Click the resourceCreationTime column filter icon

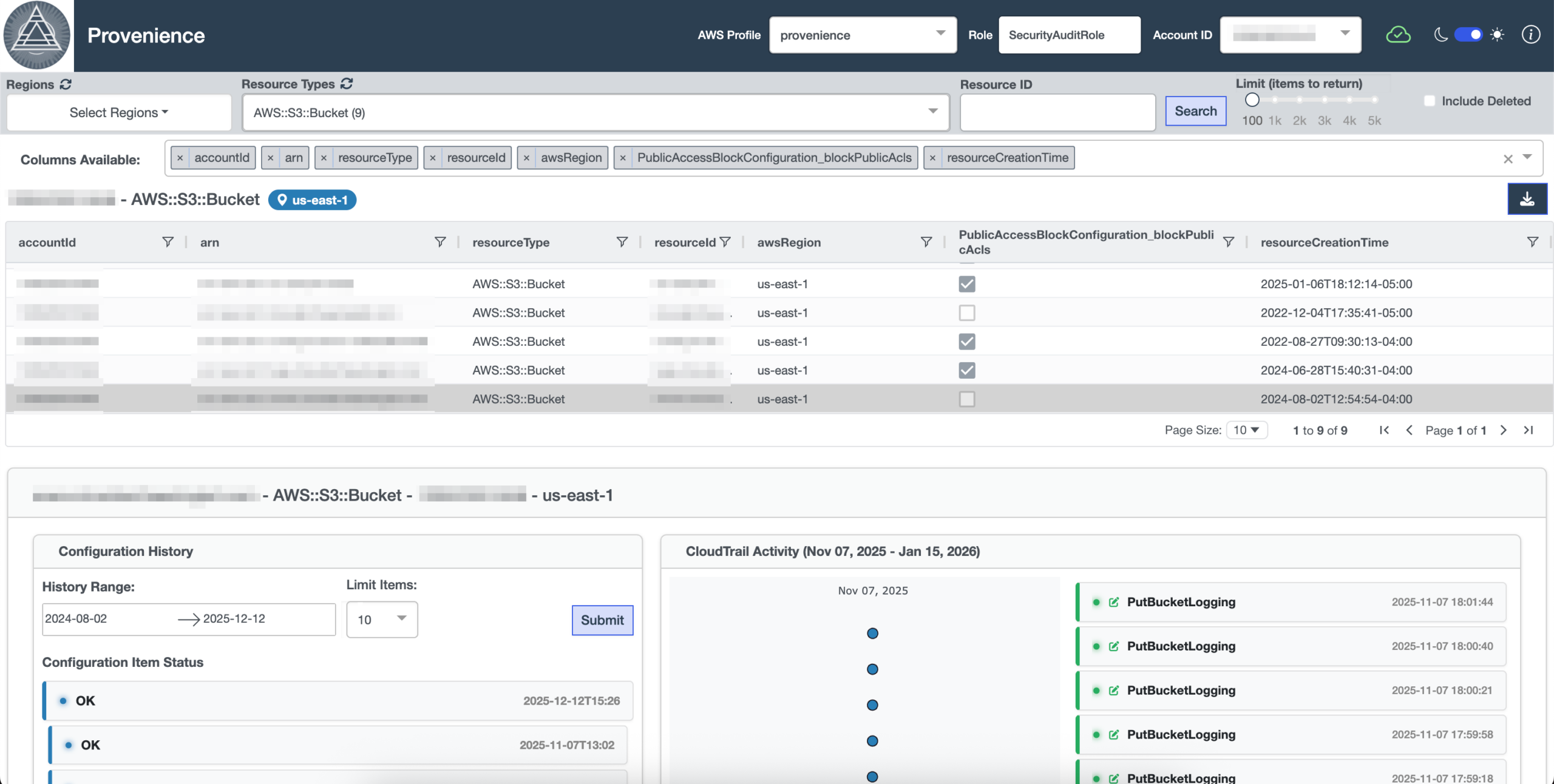tap(1532, 242)
